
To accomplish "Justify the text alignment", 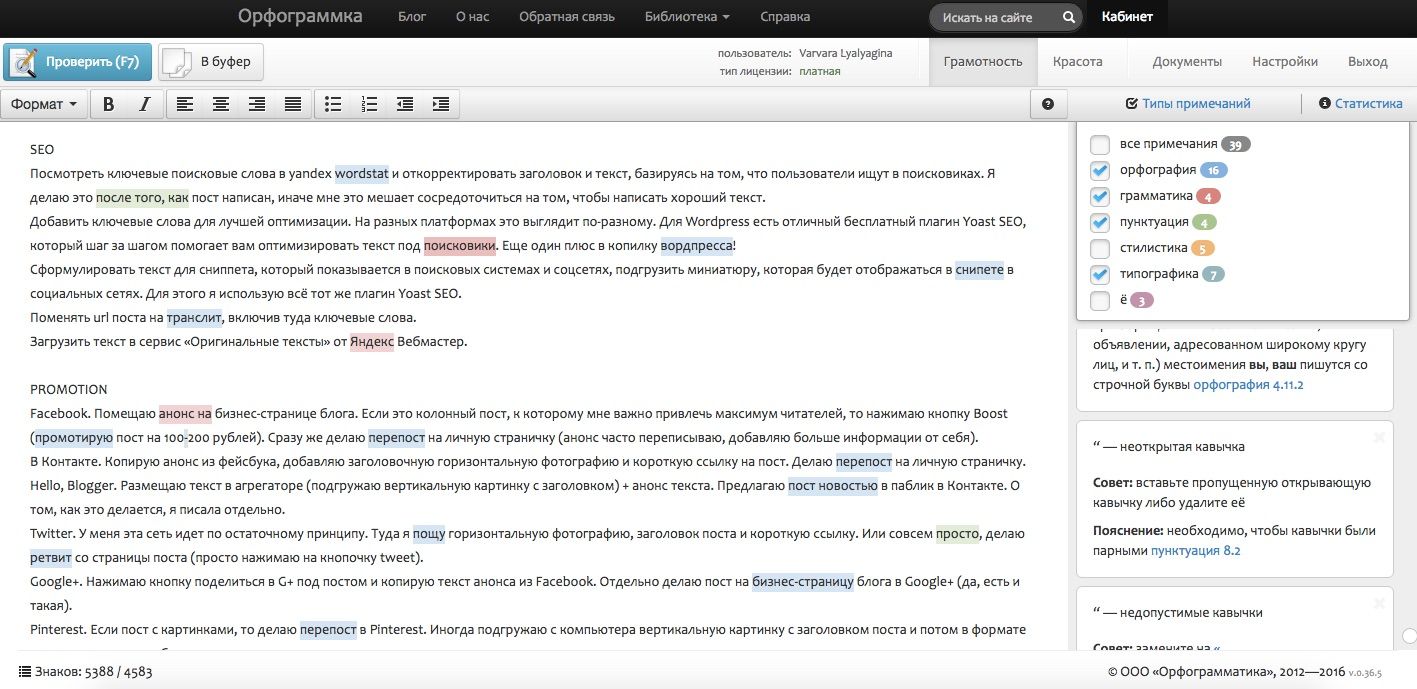I will tap(292, 104).
